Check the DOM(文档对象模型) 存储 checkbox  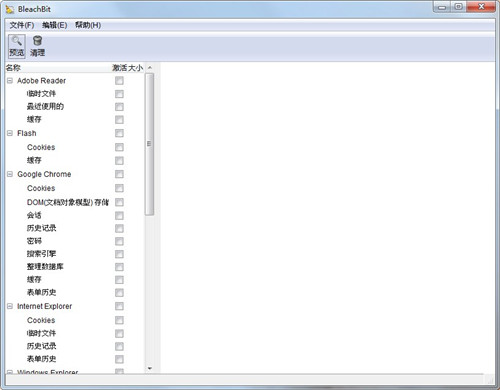click(x=119, y=202)
